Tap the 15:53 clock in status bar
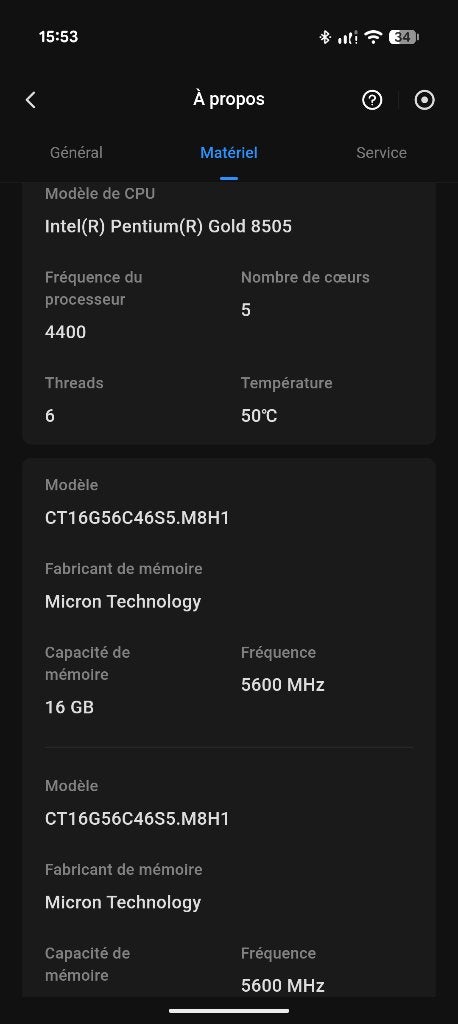The width and height of the screenshot is (458, 1024). (58, 37)
